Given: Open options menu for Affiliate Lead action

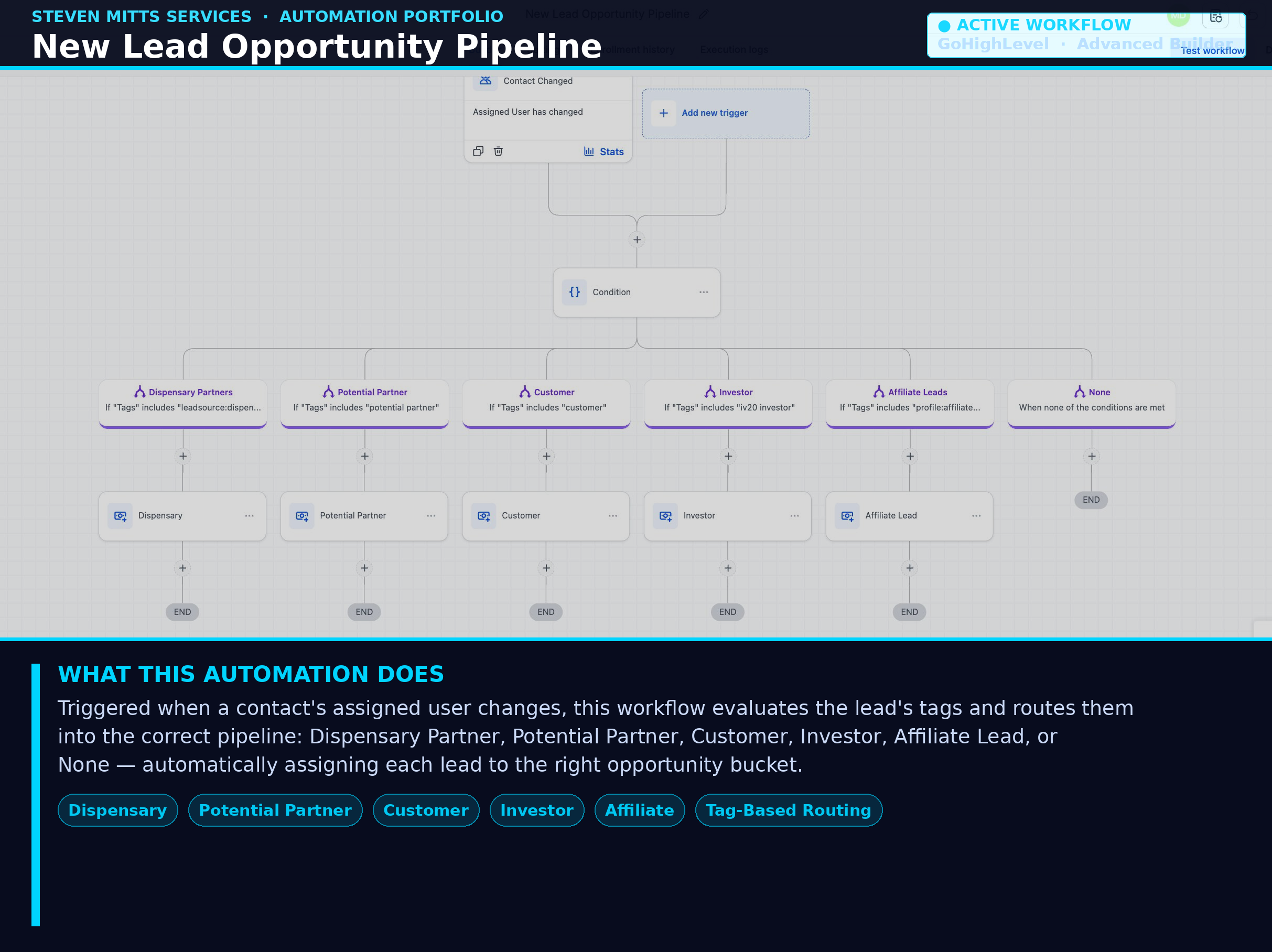Looking at the screenshot, I should (976, 516).
